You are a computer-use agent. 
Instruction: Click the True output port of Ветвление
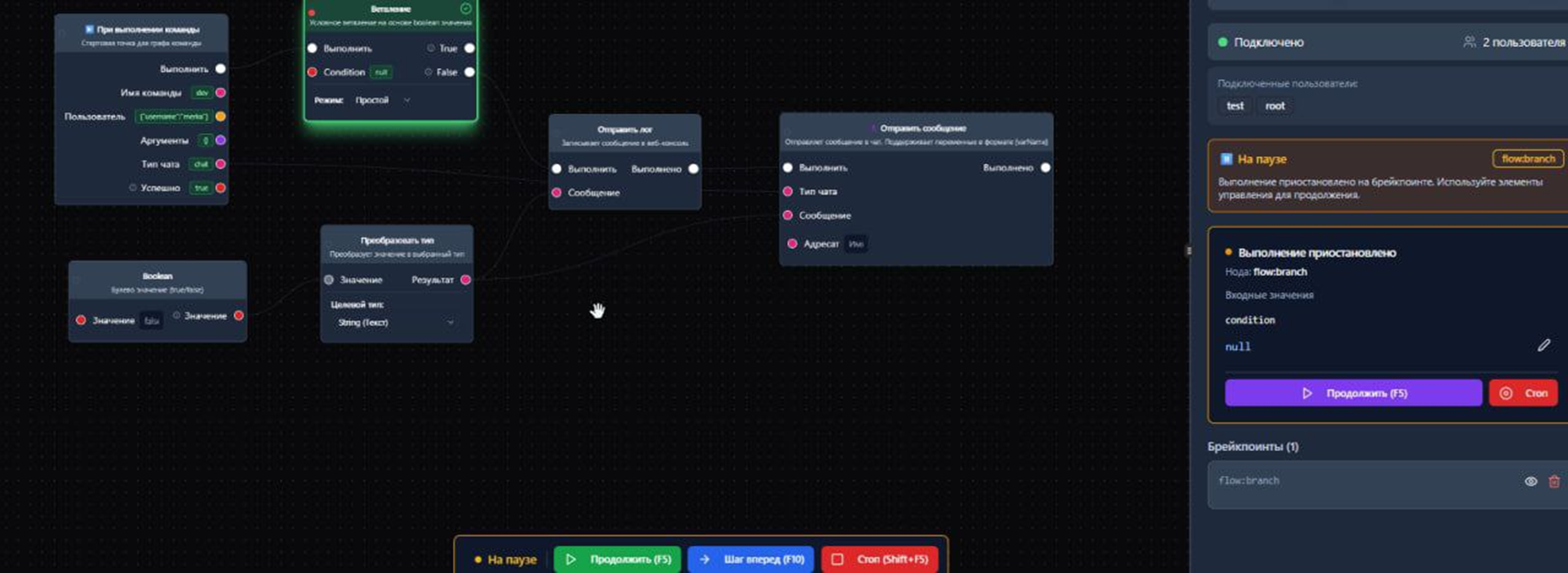pyautogui.click(x=469, y=48)
